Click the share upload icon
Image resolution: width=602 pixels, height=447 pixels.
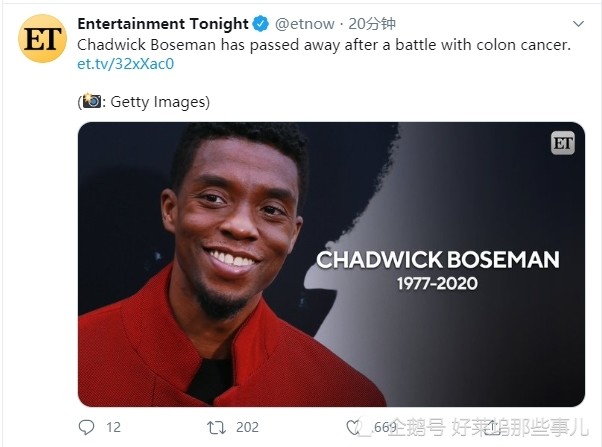point(493,427)
